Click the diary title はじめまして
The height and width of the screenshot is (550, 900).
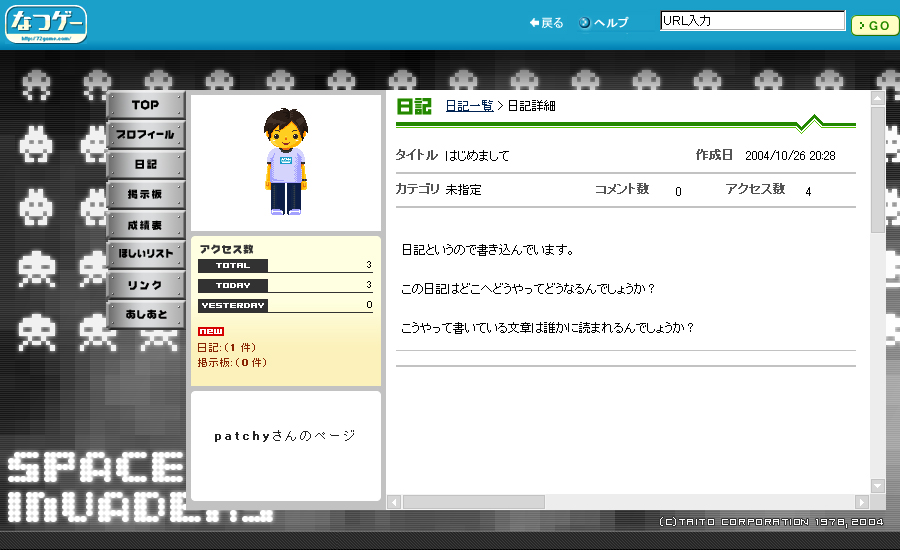pos(477,156)
